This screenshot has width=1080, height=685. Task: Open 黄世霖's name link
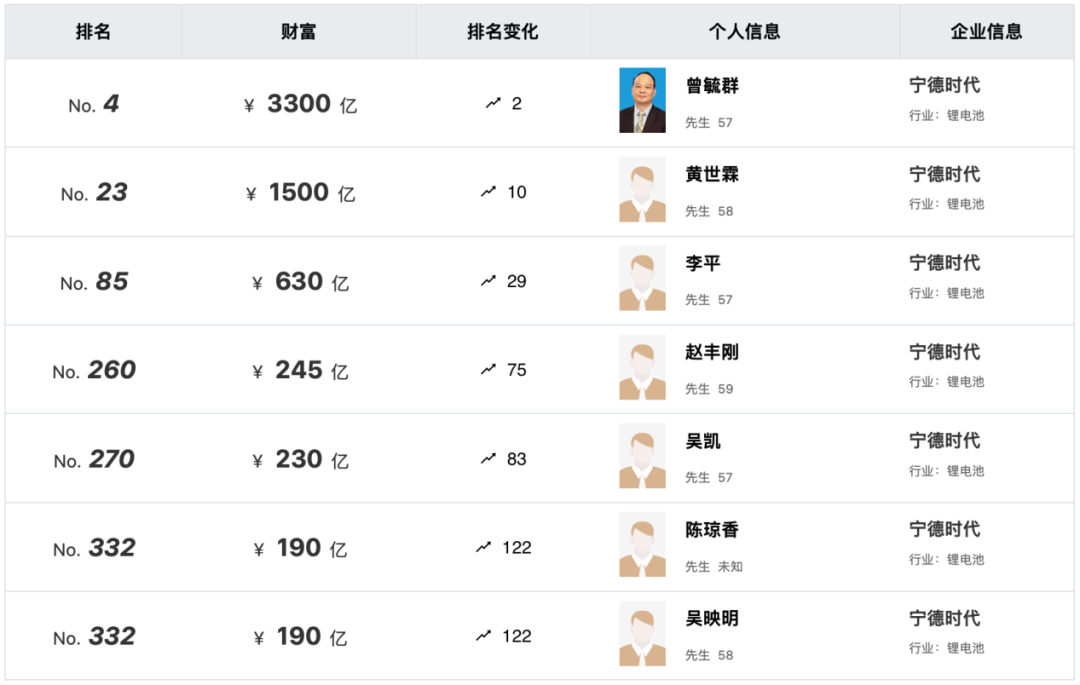coord(712,175)
